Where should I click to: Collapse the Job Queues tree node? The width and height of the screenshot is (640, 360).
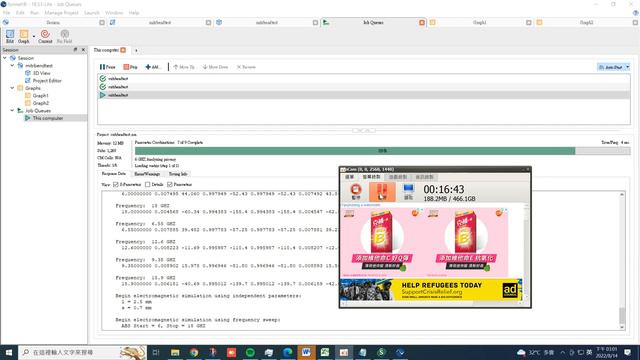click(12, 110)
